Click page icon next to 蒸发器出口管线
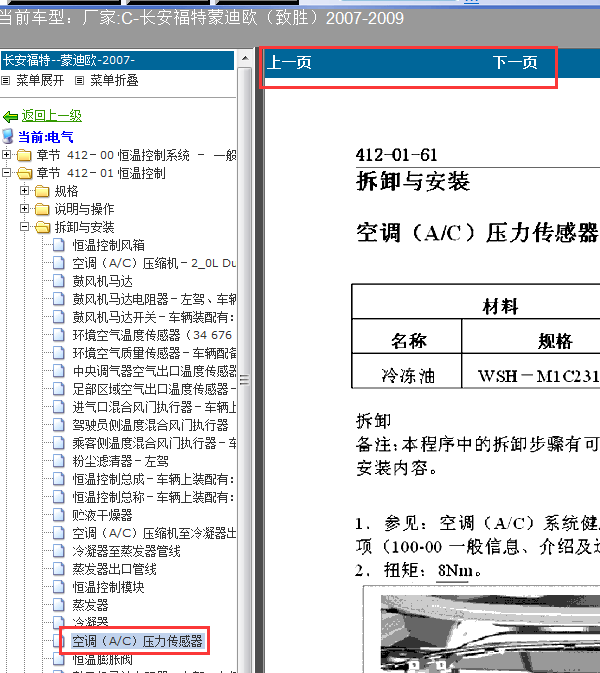The height and width of the screenshot is (673, 600). click(x=58, y=569)
